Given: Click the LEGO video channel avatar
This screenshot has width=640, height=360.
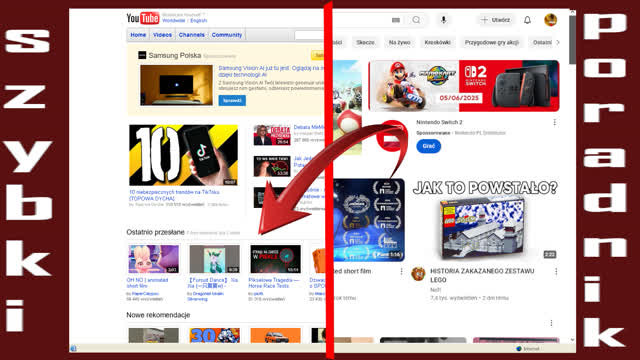Looking at the screenshot, I should (x=418, y=274).
